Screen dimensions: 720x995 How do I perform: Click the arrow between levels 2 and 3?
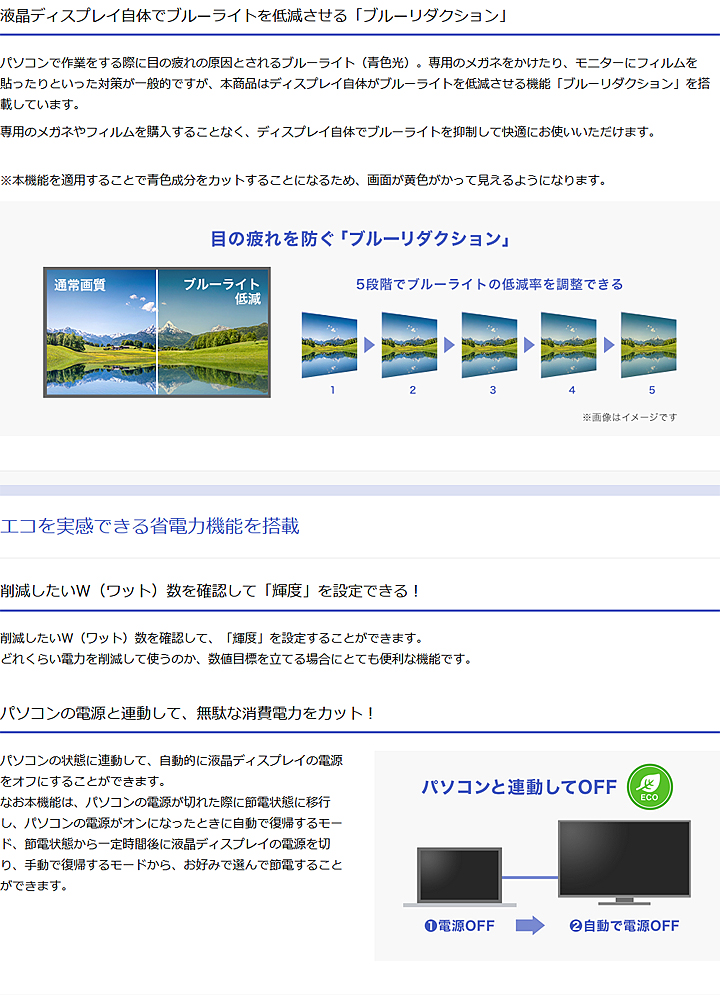coord(449,345)
